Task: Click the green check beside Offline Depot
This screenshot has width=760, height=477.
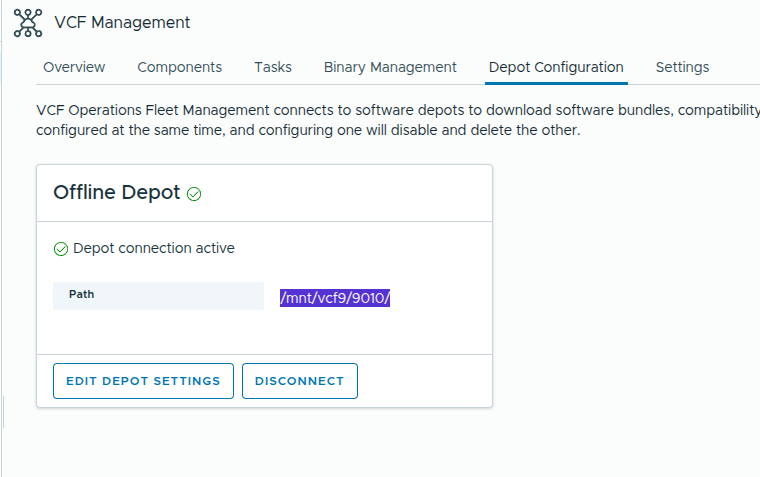Action: tap(194, 194)
